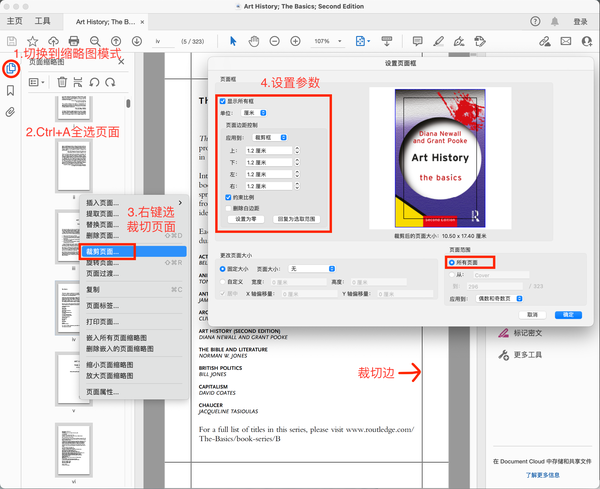Viewport: 600px width, 489px height.
Task: Open the page thumbnails sidebar icon
Action: tap(11, 68)
